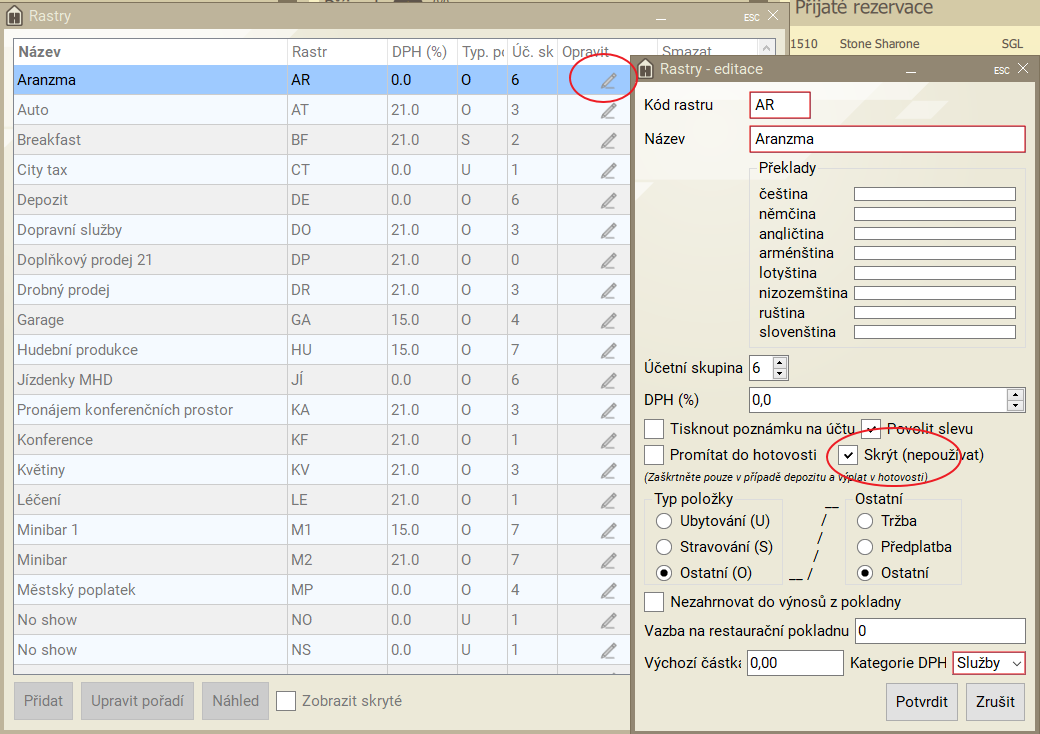1040x734 pixels.
Task: Edit Hudební produkce via pencil icon
Action: pyautogui.click(x=608, y=351)
